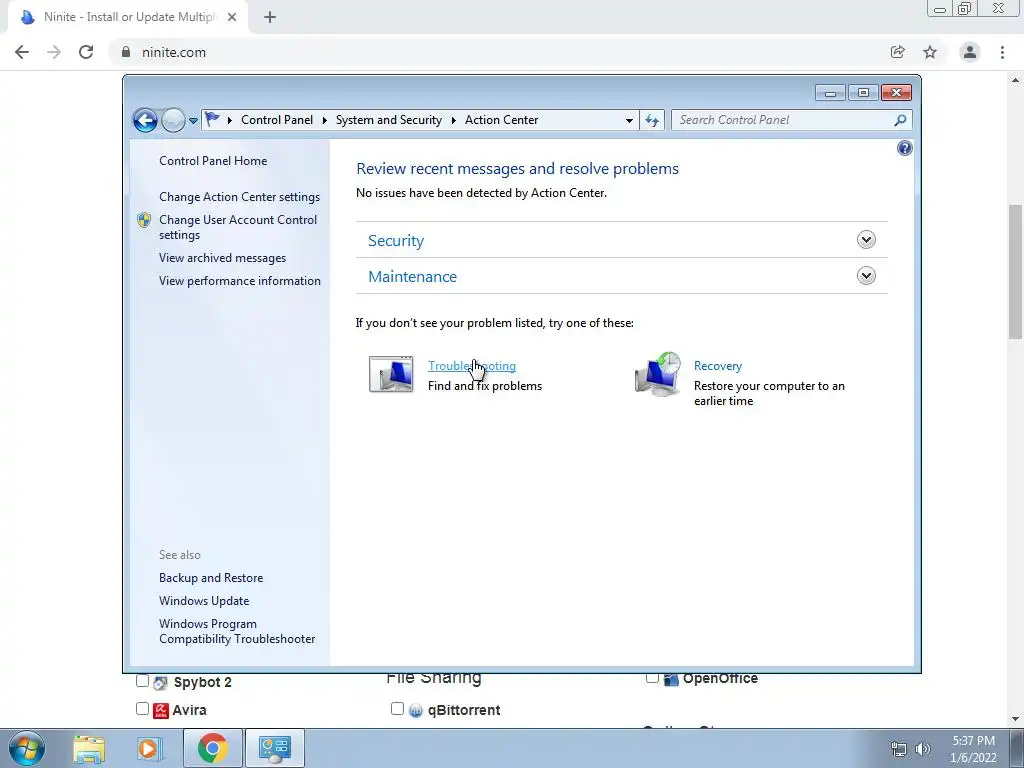Click the Control Panel taskbar icon
The width and height of the screenshot is (1024, 768).
(x=275, y=748)
